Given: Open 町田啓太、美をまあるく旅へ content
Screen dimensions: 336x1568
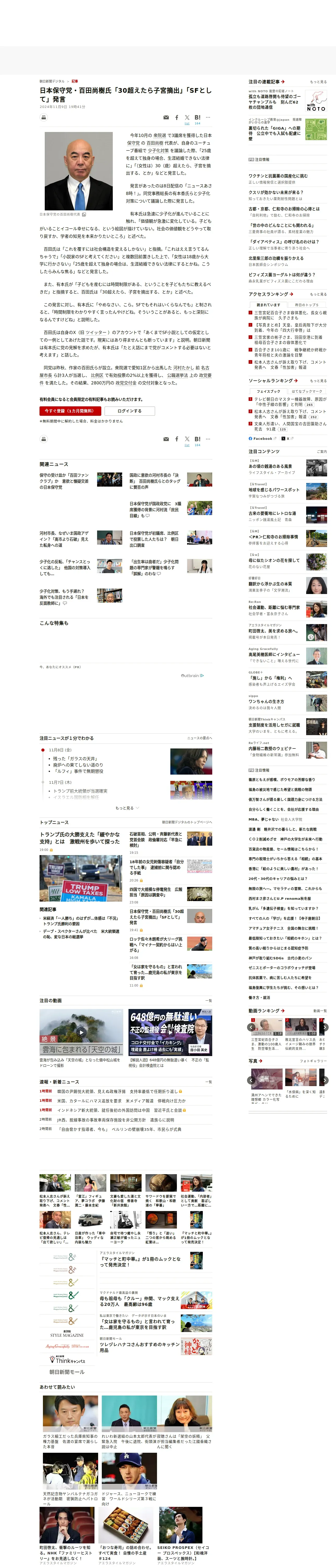Looking at the screenshot, I should coord(273,631).
